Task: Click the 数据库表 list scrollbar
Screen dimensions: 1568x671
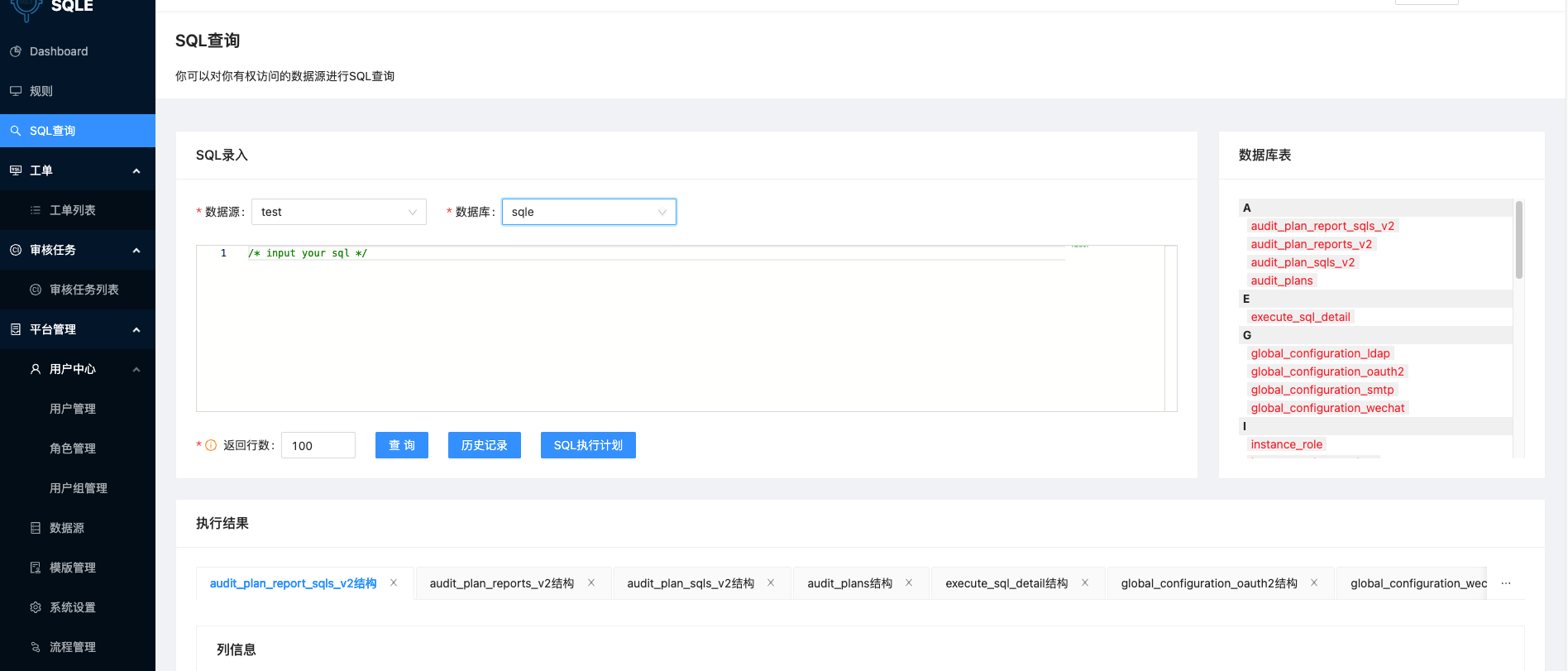Action: [x=1519, y=239]
